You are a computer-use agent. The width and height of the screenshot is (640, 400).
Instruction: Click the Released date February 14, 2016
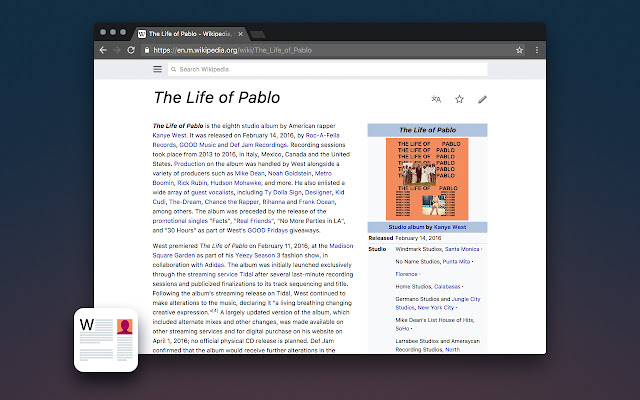coord(418,238)
